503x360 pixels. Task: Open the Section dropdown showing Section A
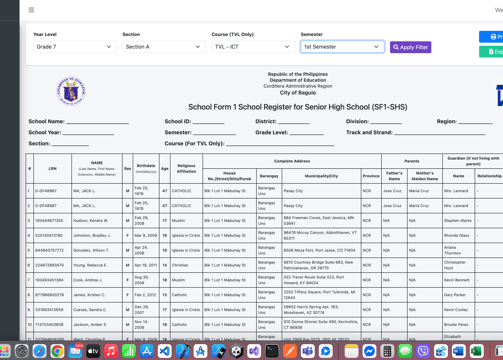164,47
